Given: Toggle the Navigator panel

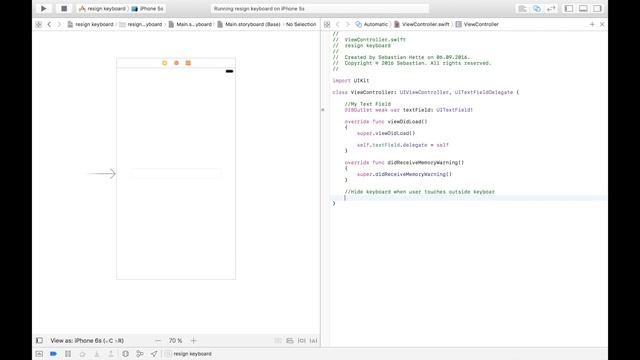Looking at the screenshot, I should tap(569, 9).
